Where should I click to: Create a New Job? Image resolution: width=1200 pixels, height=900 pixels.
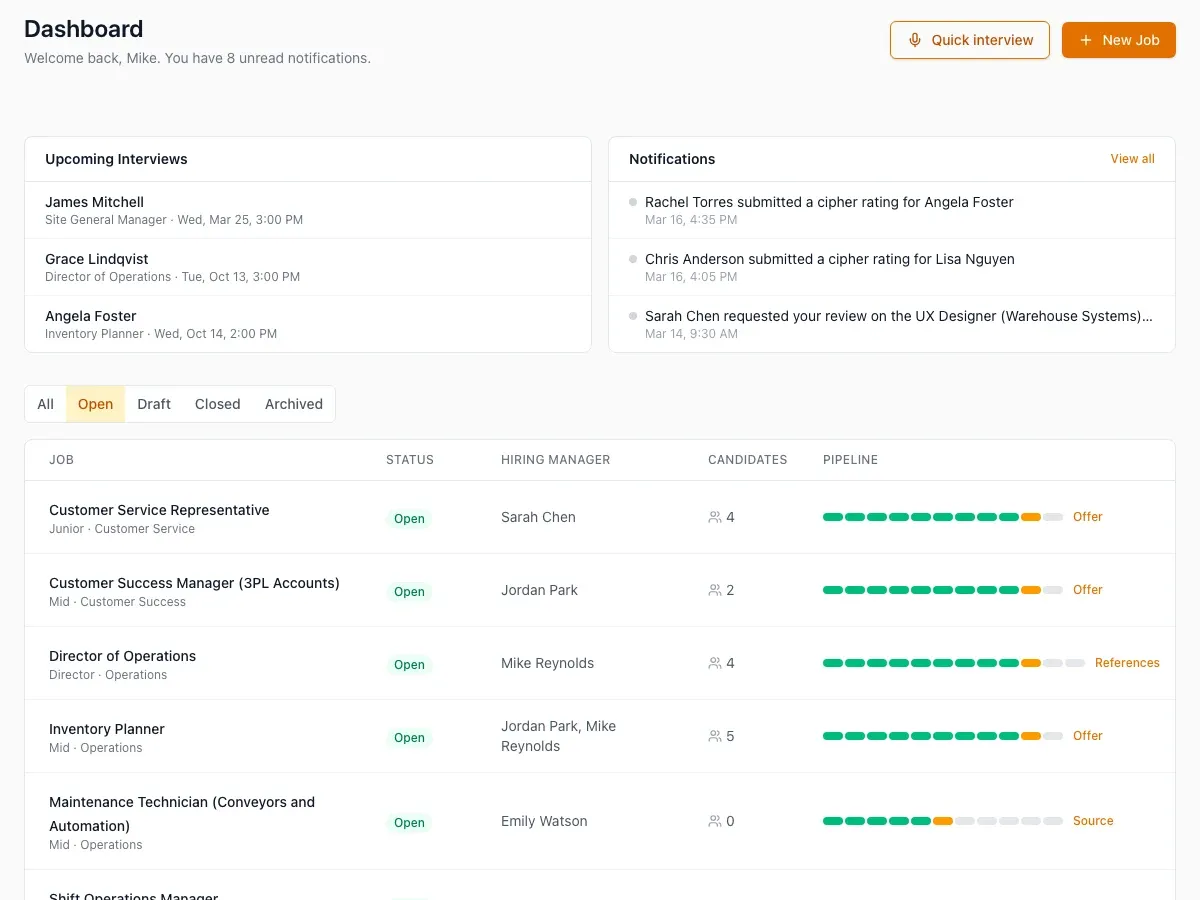1119,40
